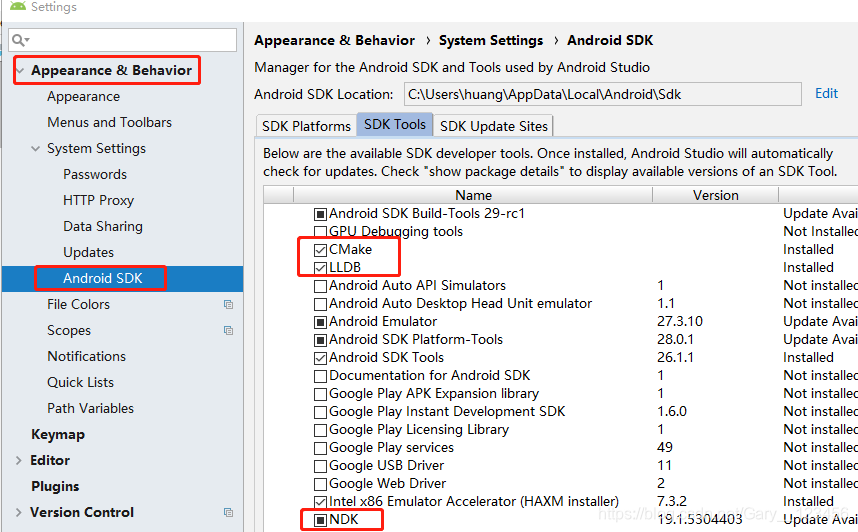
Task: Toggle the NDK checkbox
Action: coord(321,520)
